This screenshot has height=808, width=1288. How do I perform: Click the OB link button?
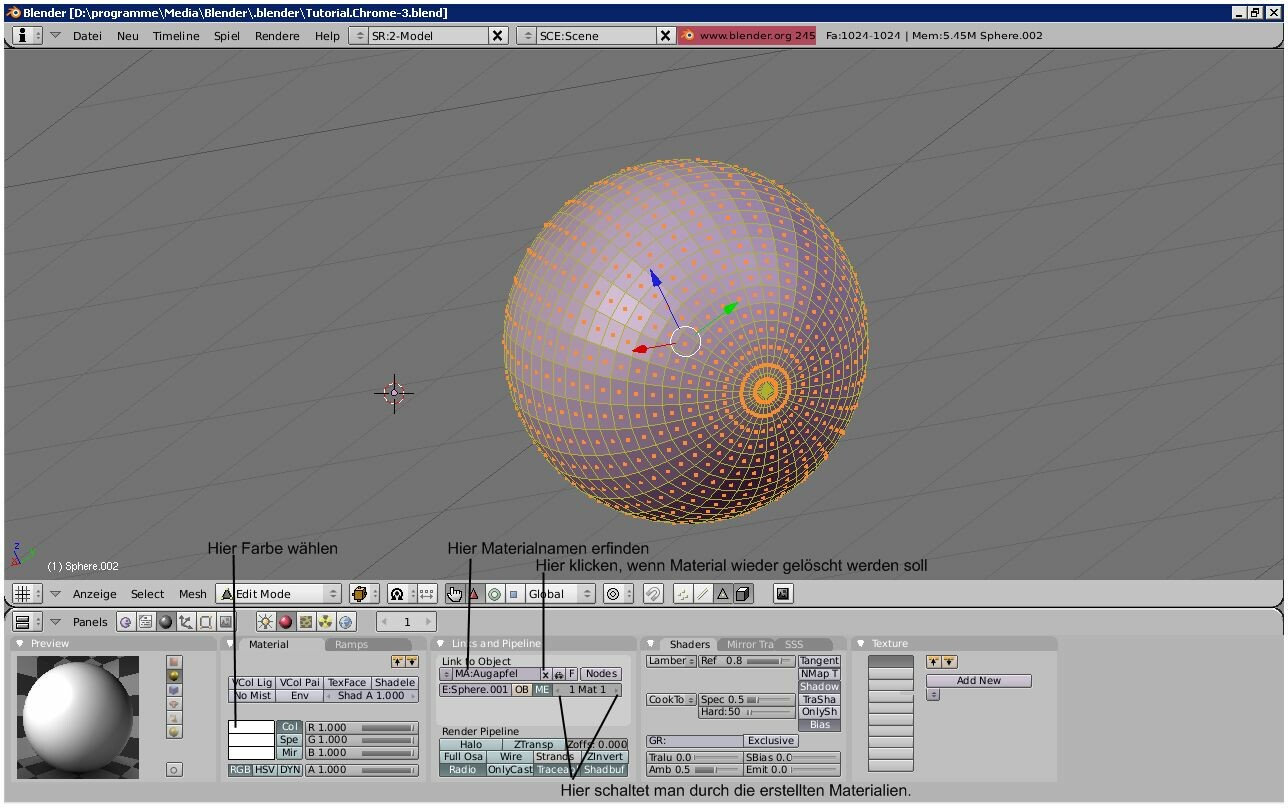click(x=522, y=690)
